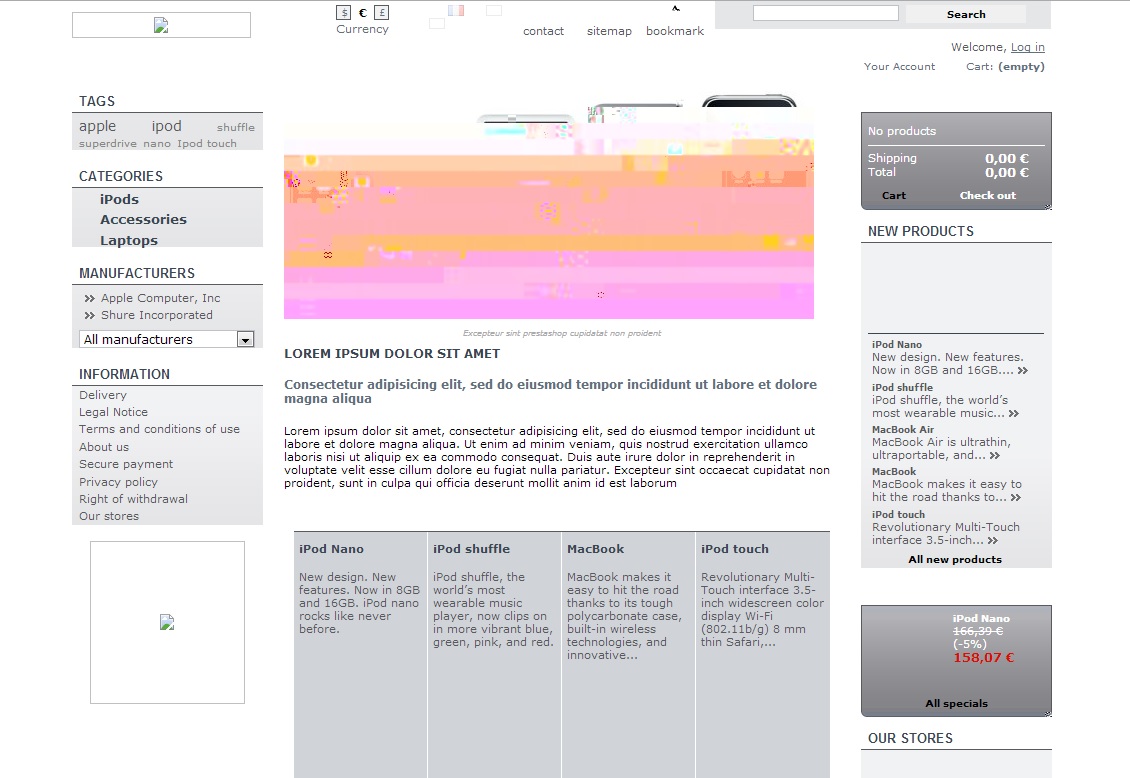This screenshot has width=1130, height=778.
Task: Open Terms and conditions of use
Action: pos(159,429)
